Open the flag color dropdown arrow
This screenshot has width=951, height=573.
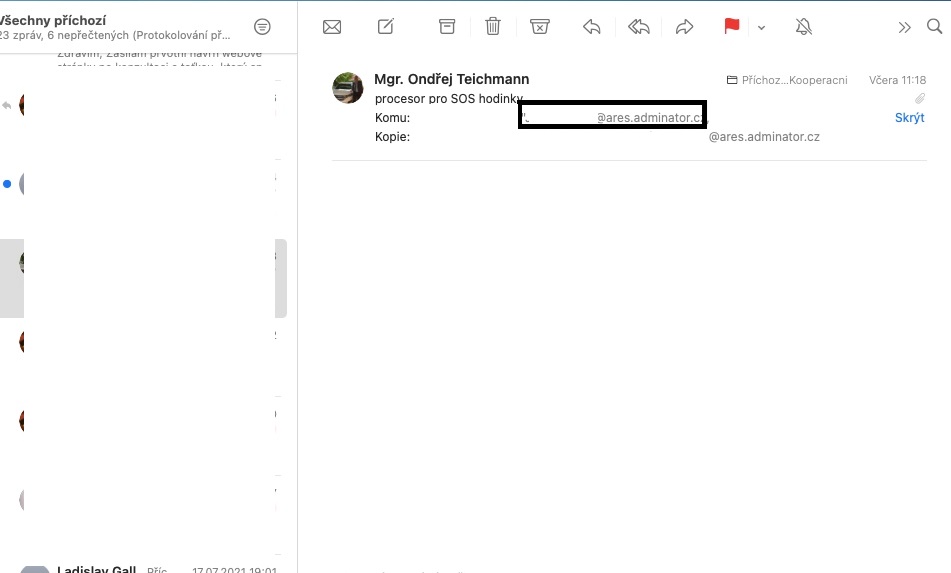761,28
